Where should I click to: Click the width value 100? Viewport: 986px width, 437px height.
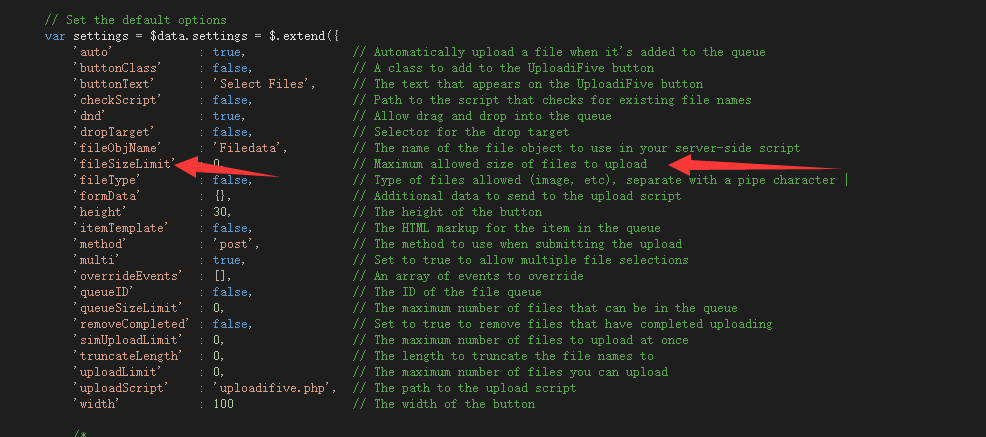tap(223, 404)
